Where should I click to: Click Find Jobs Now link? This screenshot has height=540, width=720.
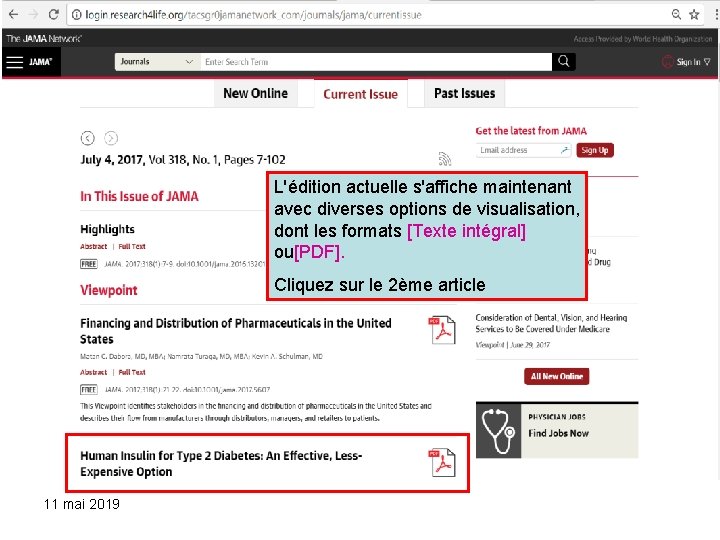point(558,433)
